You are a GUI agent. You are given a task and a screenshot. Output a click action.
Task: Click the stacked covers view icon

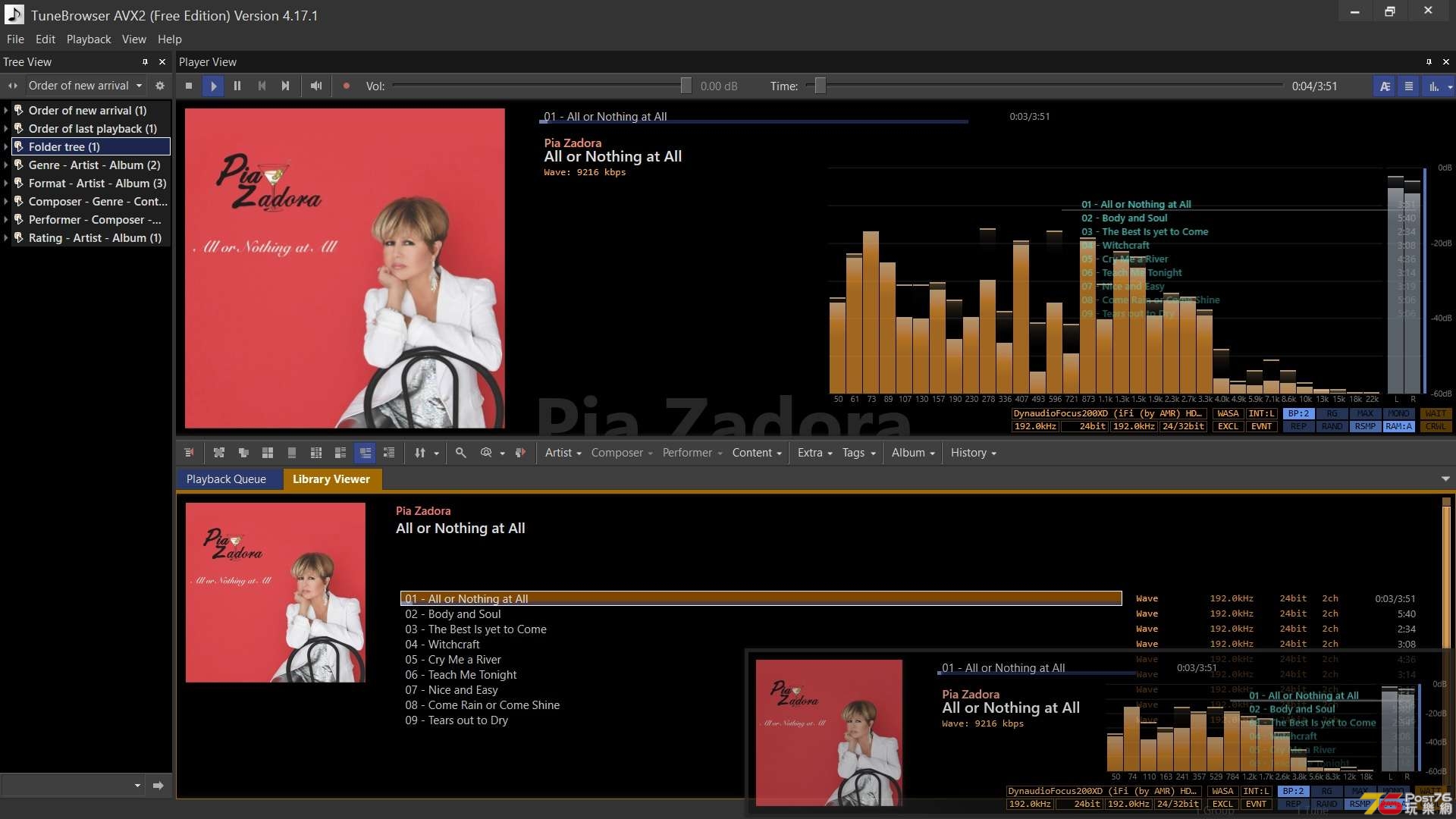click(243, 453)
